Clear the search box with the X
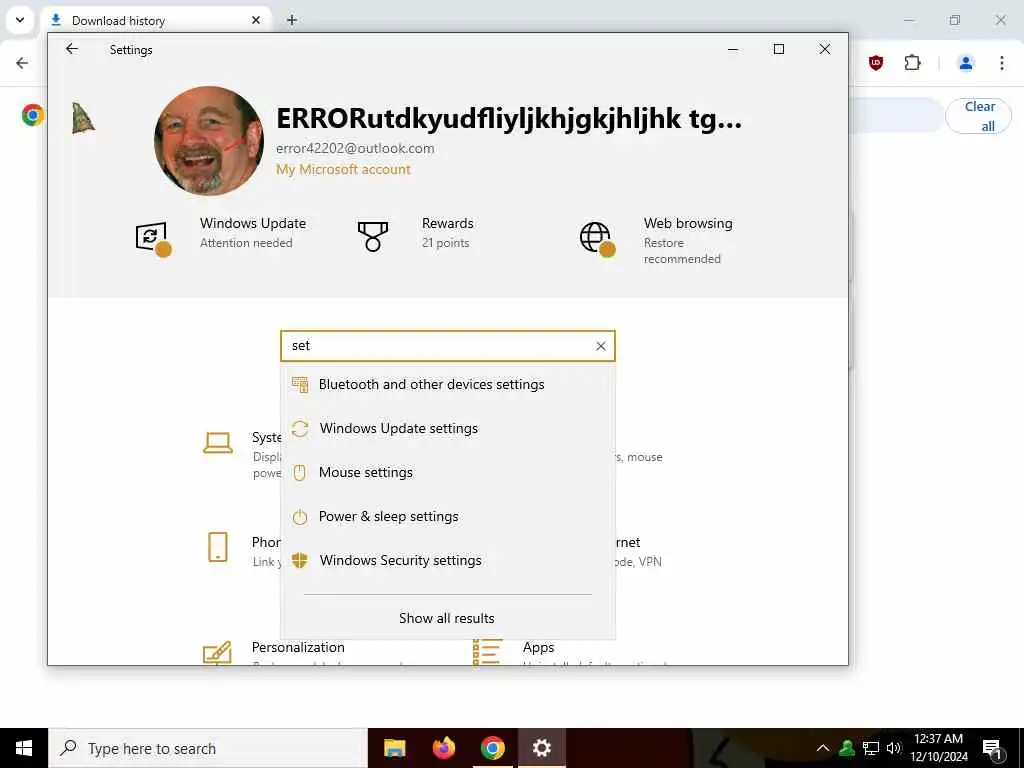 point(601,346)
